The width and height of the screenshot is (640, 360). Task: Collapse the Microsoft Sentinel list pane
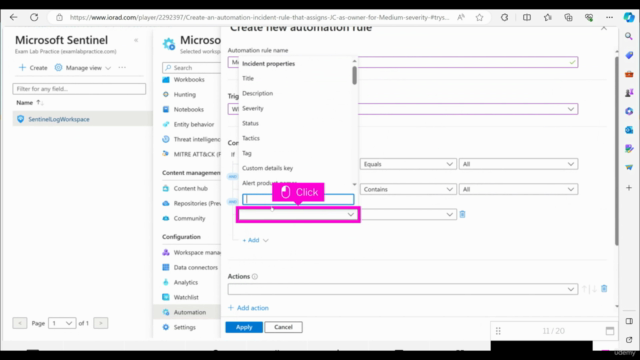tap(136, 40)
